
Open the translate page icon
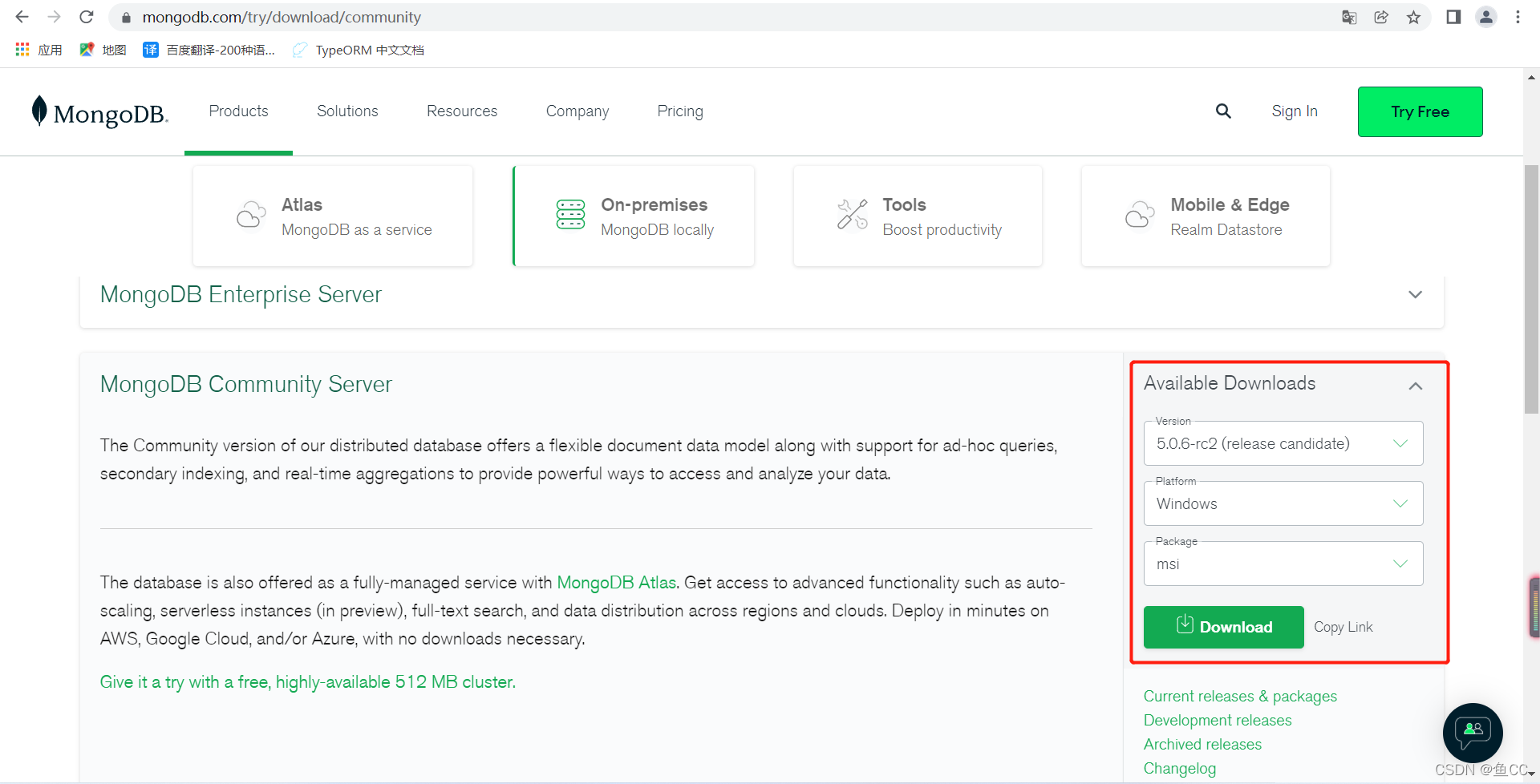[1349, 18]
